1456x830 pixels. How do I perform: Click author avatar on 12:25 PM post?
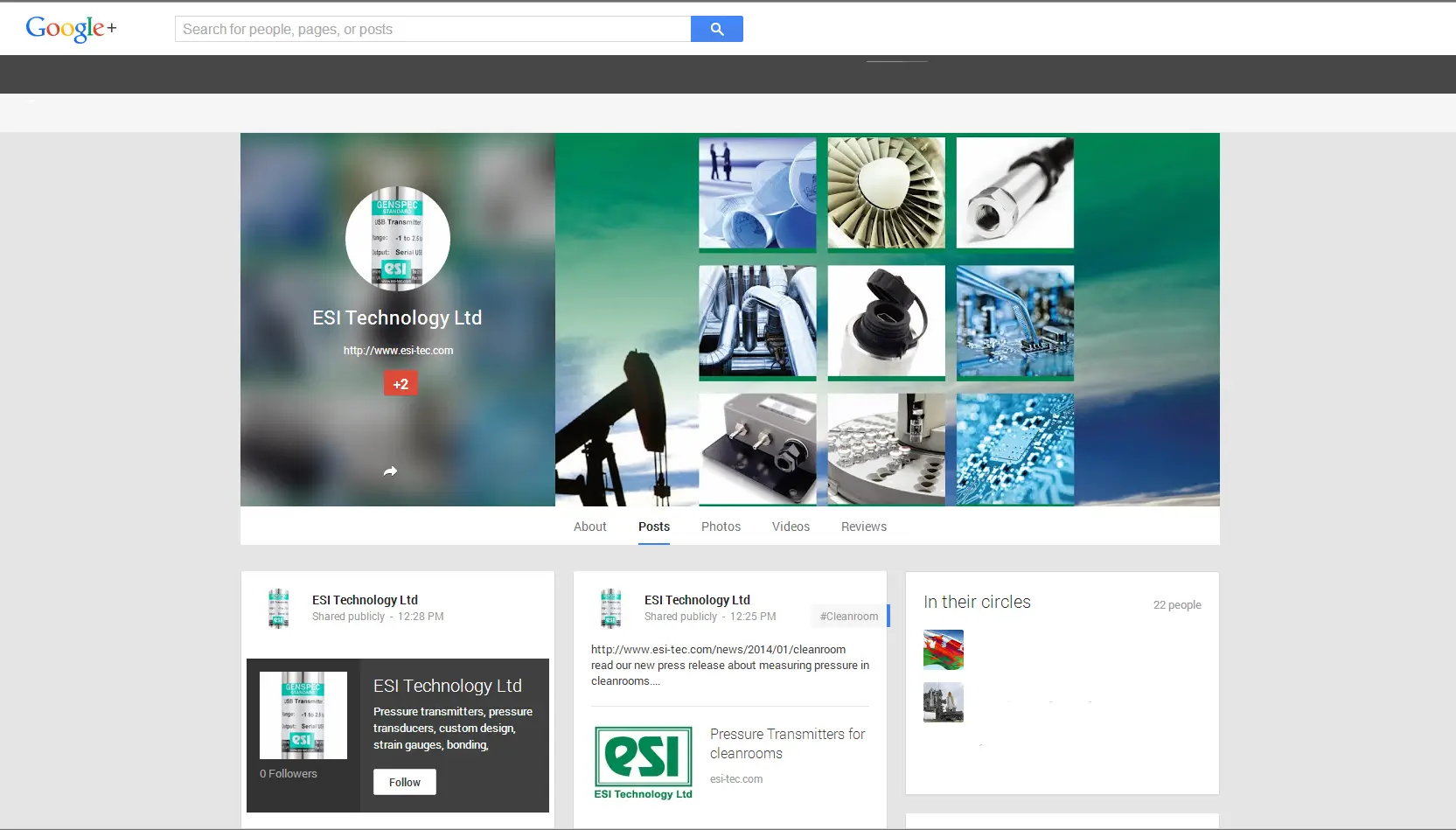[610, 608]
